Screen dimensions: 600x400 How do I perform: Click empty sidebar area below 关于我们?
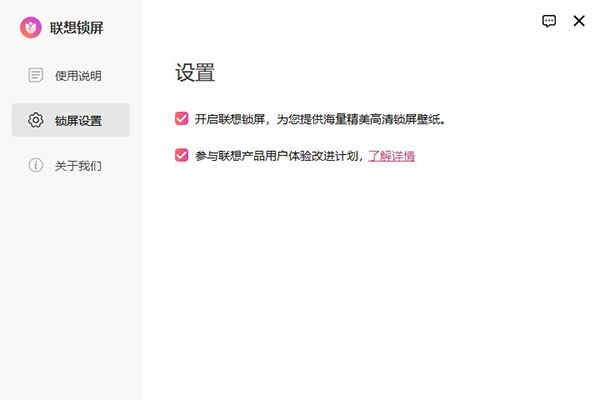coord(71,287)
